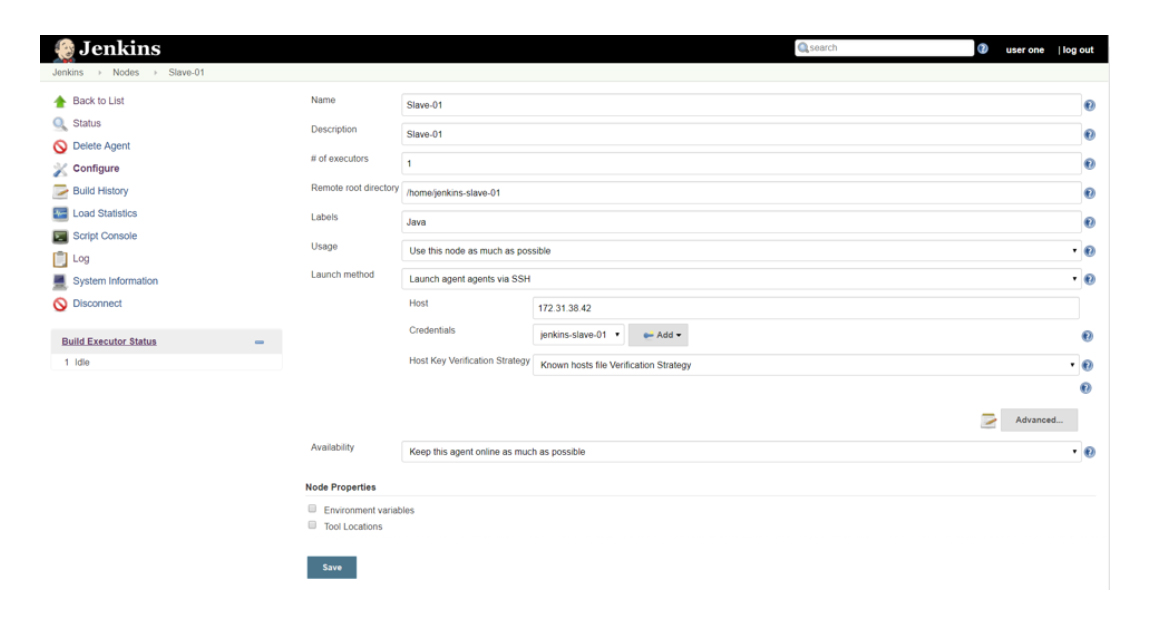The height and width of the screenshot is (620, 1154).
Task: Click the Jenkins butler logo
Action: point(63,46)
